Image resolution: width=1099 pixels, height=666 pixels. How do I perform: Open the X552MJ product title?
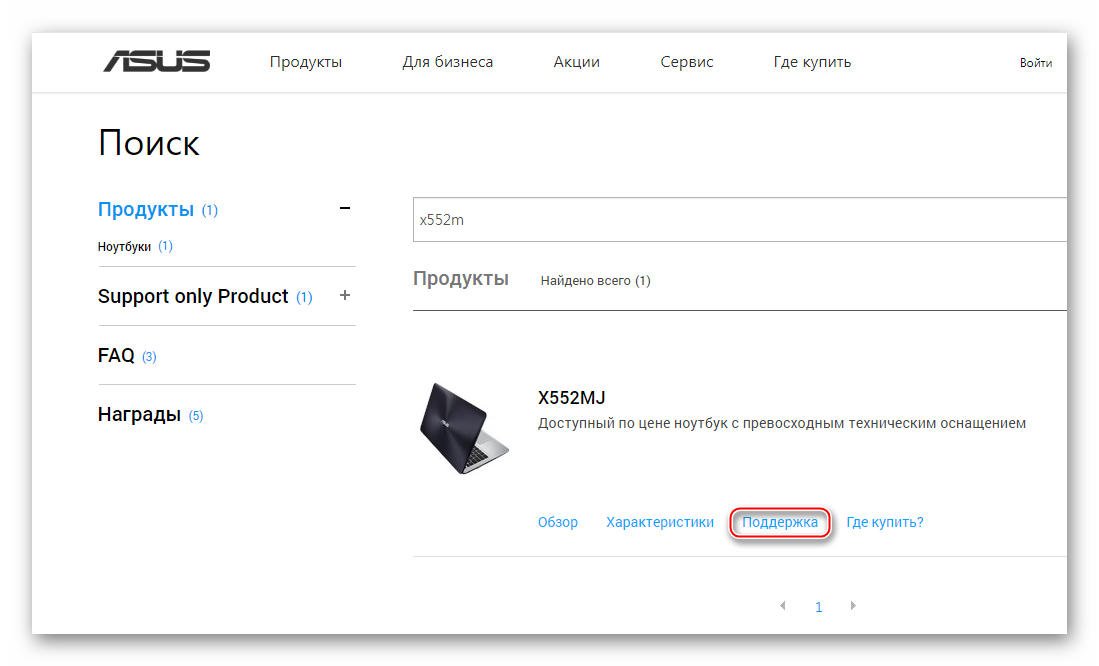point(571,398)
